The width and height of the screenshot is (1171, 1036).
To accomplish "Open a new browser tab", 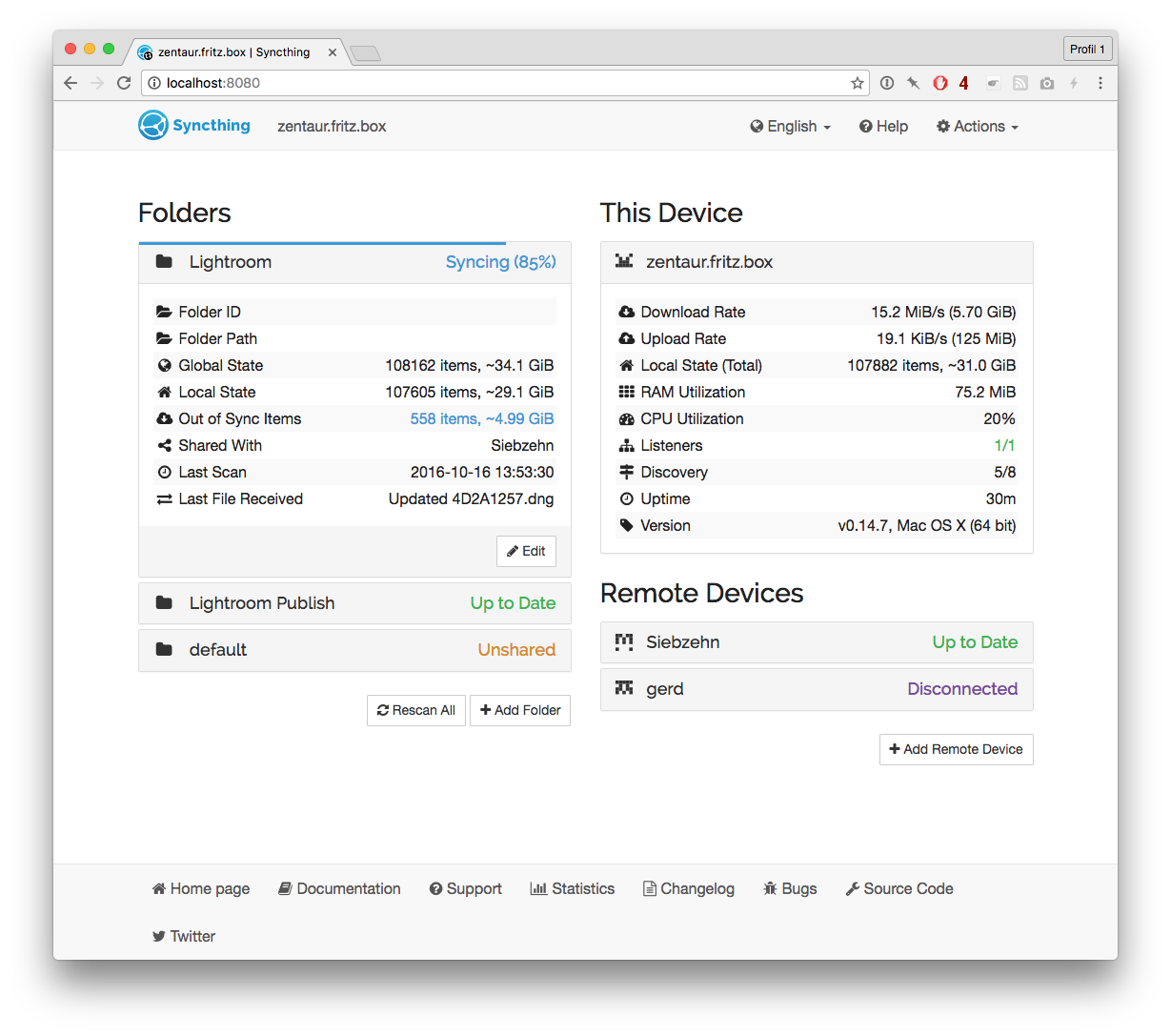I will (x=365, y=53).
